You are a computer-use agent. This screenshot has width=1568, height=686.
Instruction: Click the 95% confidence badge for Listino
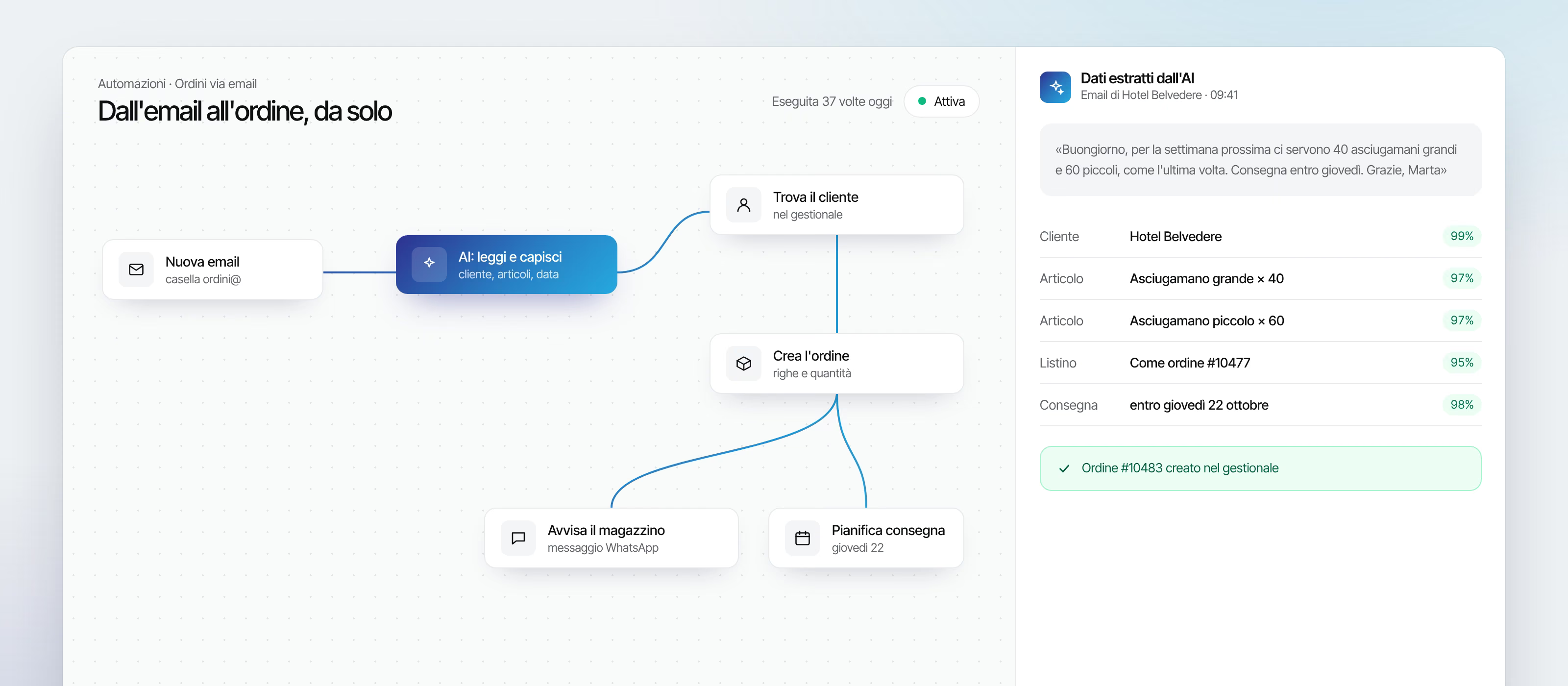pyautogui.click(x=1462, y=362)
